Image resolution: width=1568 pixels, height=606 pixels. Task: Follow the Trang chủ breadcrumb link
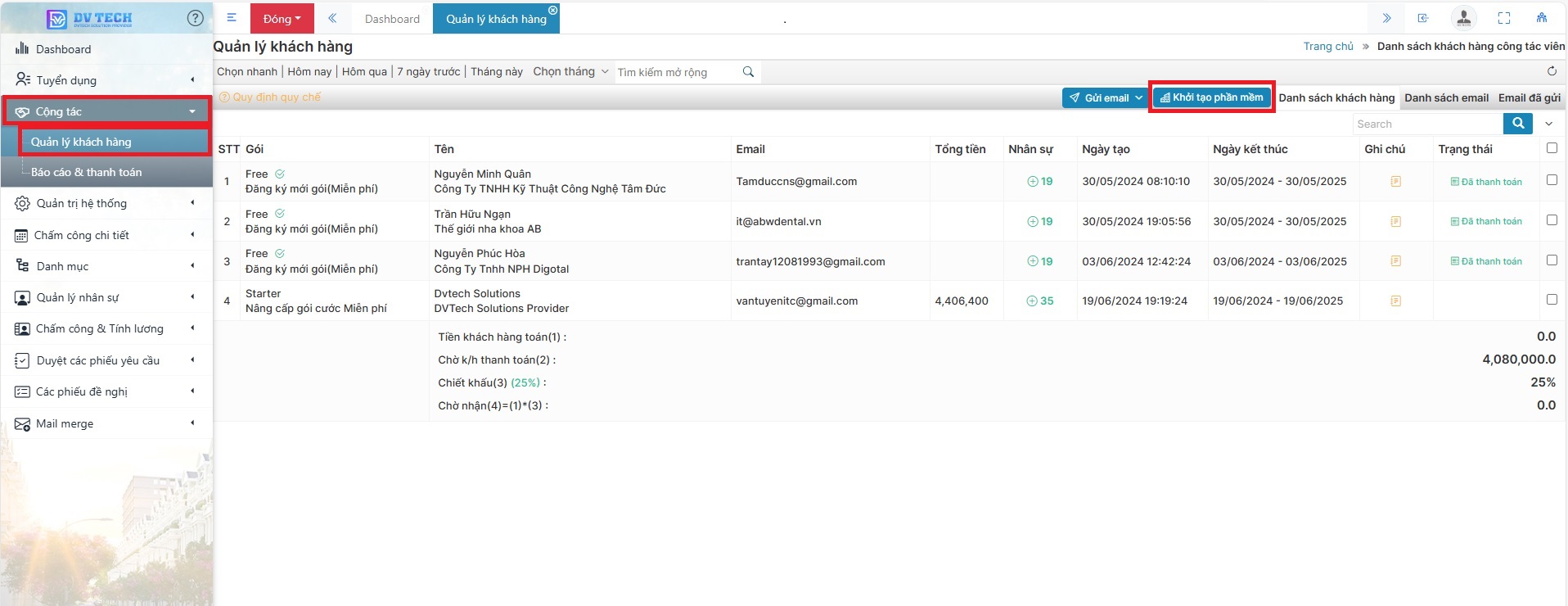click(x=1327, y=47)
